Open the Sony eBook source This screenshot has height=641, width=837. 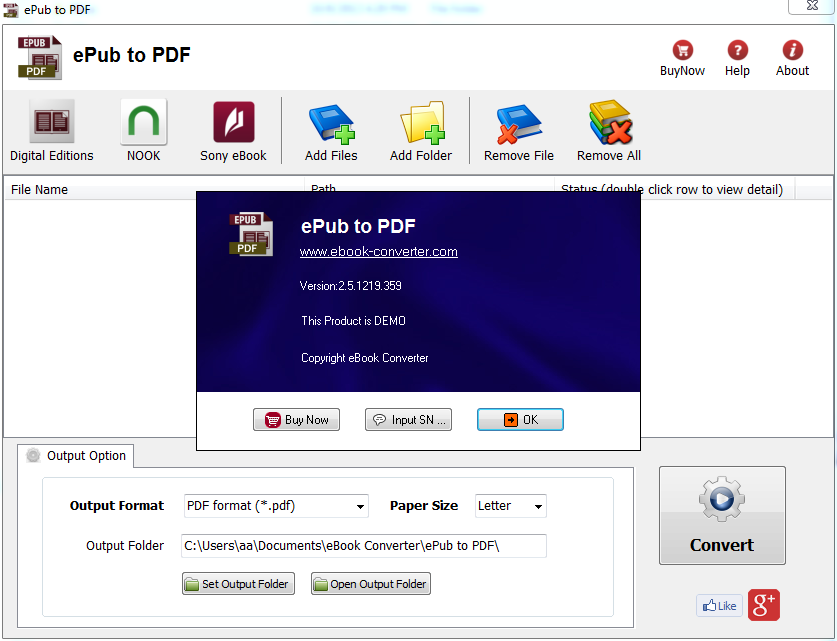coord(233,130)
